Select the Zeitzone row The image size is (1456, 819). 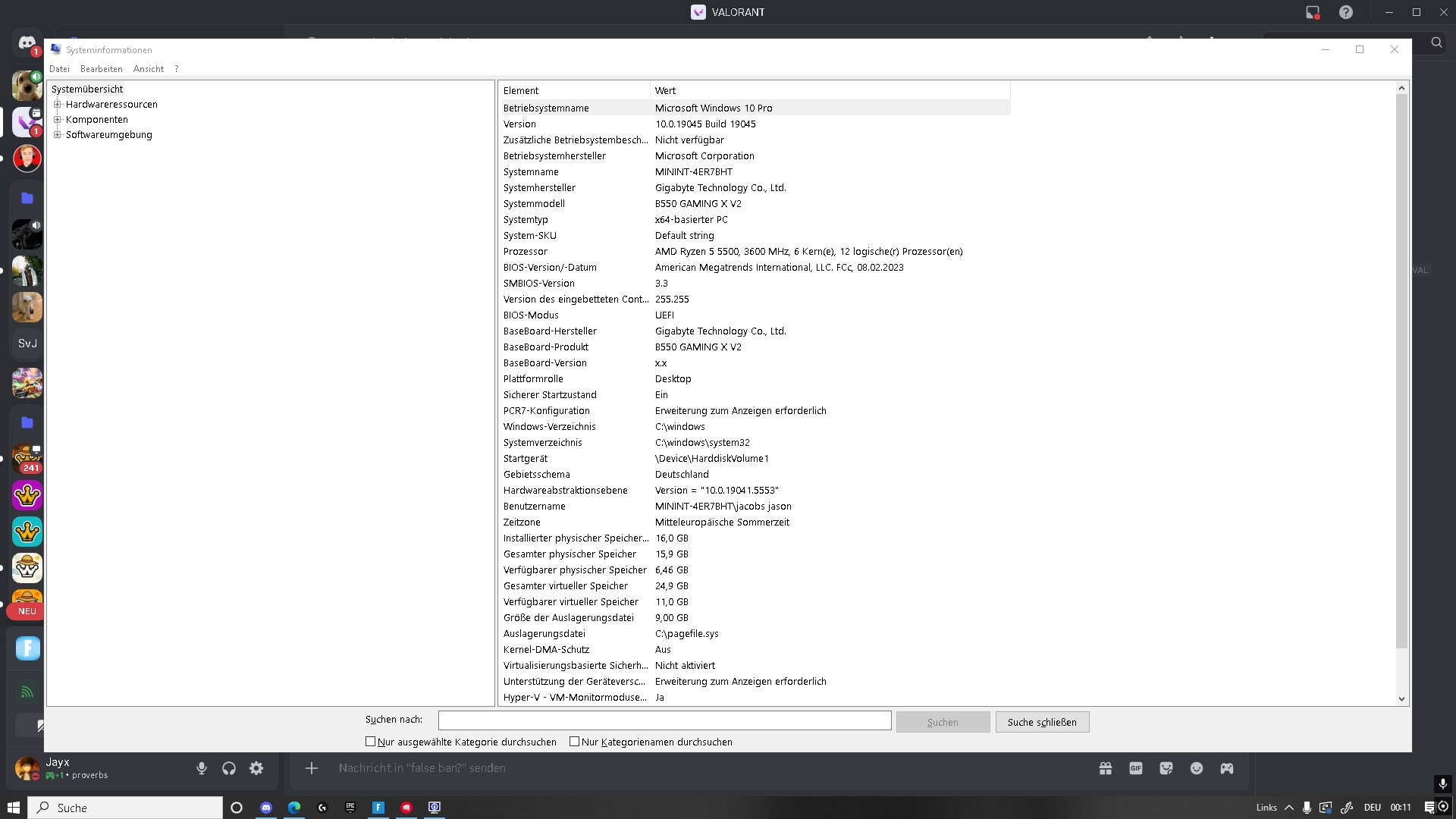coord(755,522)
